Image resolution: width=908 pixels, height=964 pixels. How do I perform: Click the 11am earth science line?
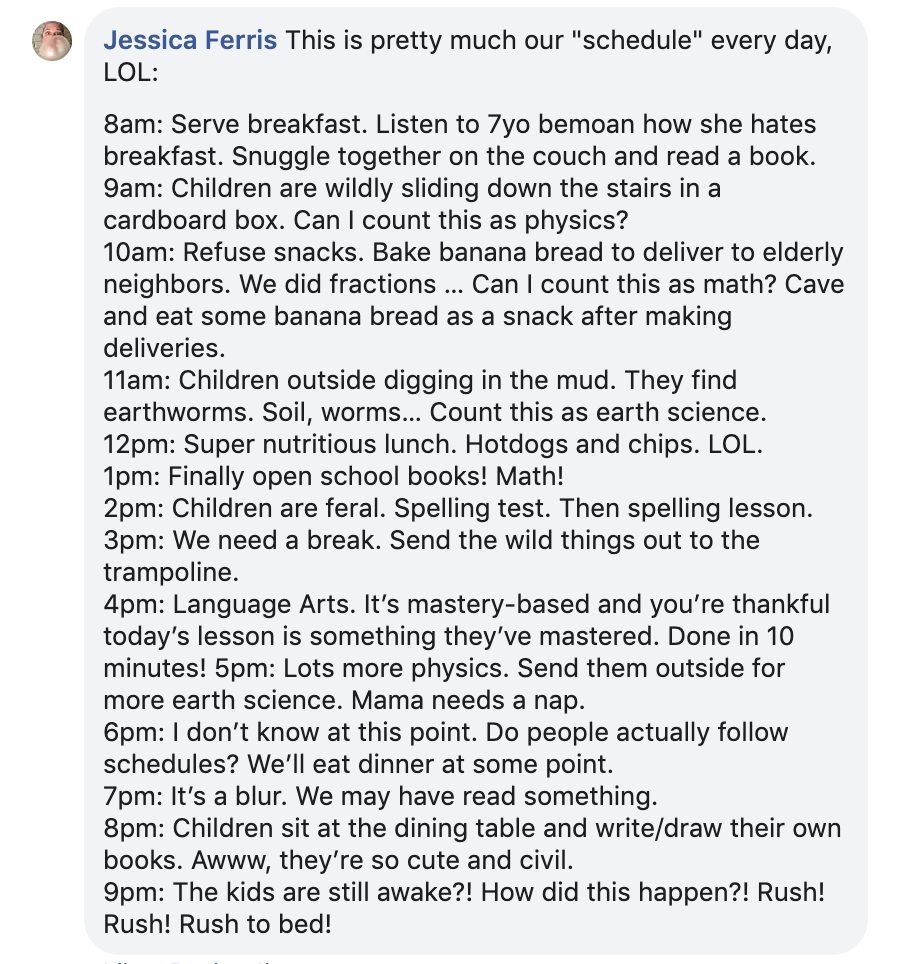[x=420, y=381]
